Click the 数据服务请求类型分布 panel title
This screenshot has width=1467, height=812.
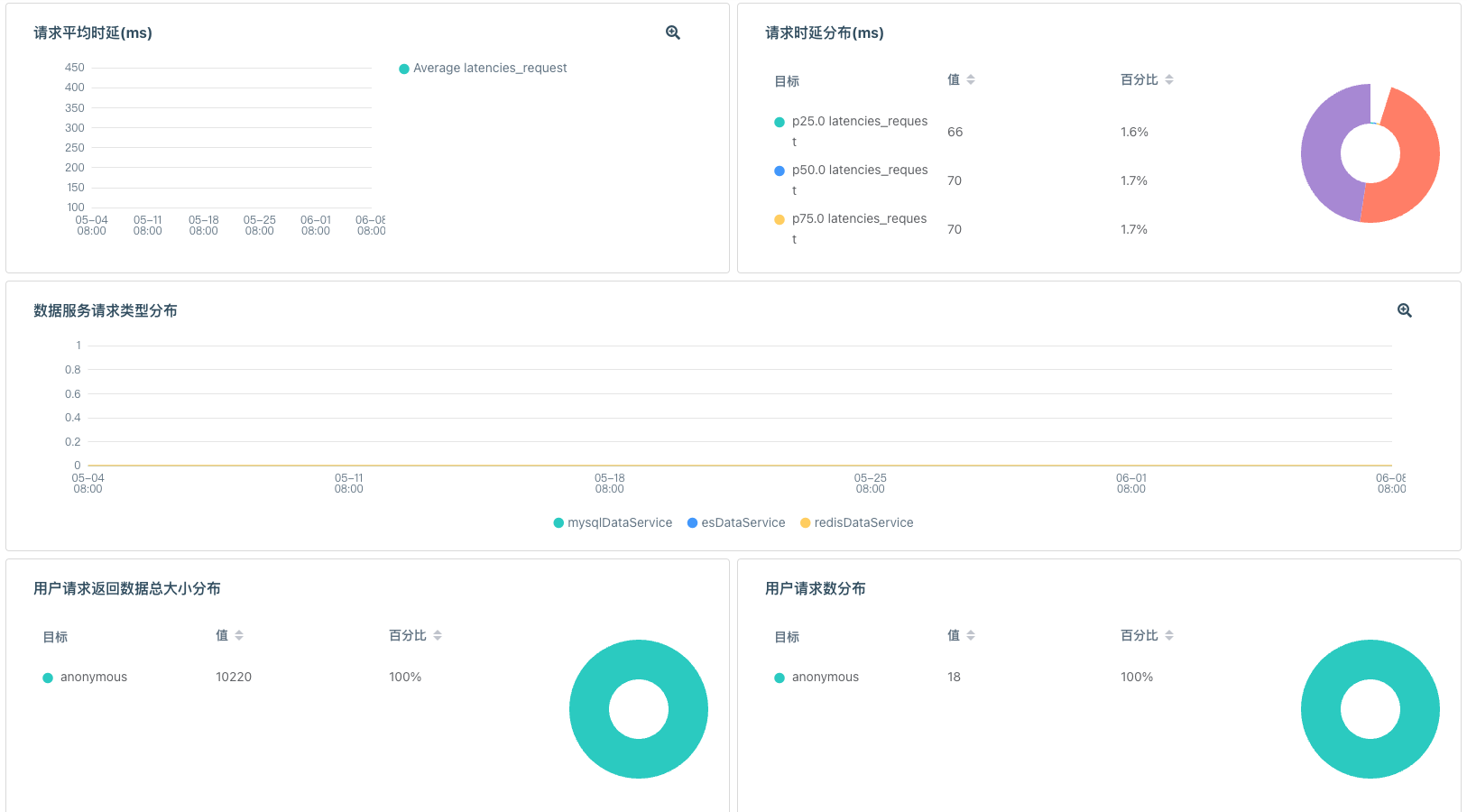106,311
